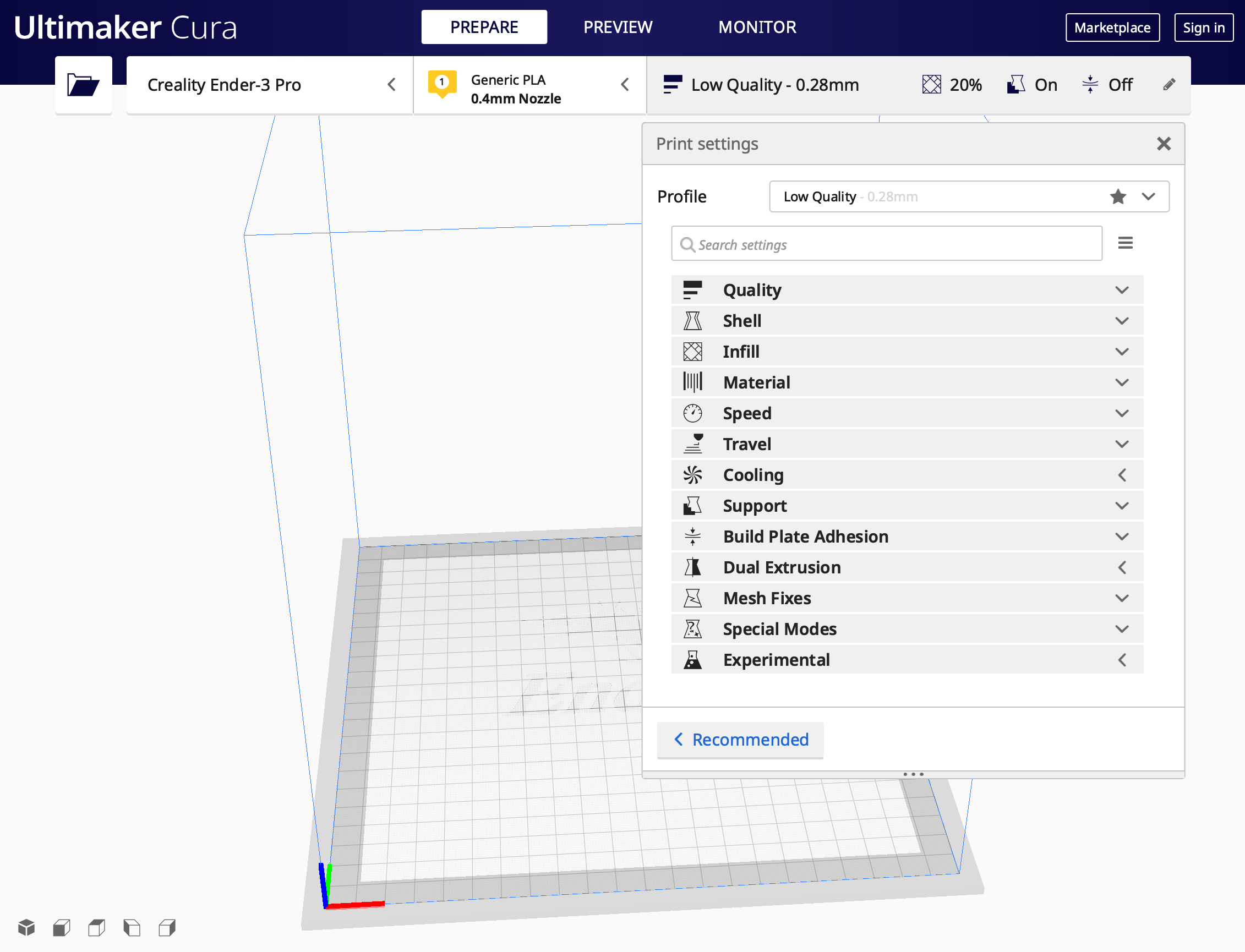1245x952 pixels.
Task: Expand the Dual Extrusion arrow
Action: pyautogui.click(x=1122, y=567)
